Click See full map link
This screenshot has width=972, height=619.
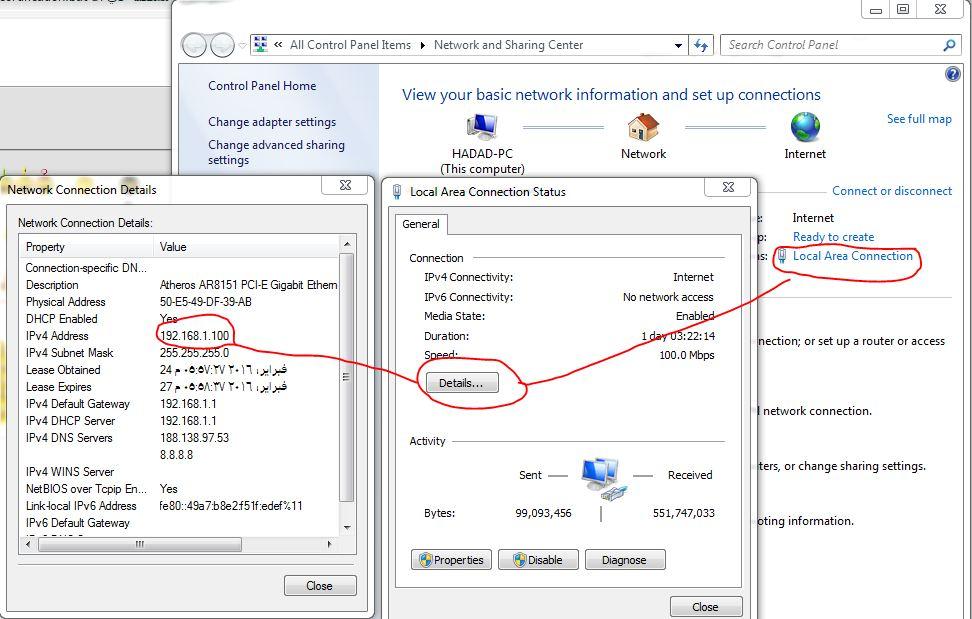(x=919, y=119)
